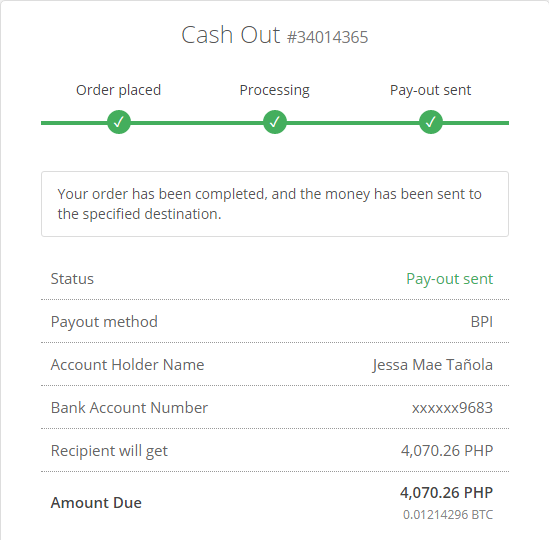Select the Processing step label

(274, 90)
